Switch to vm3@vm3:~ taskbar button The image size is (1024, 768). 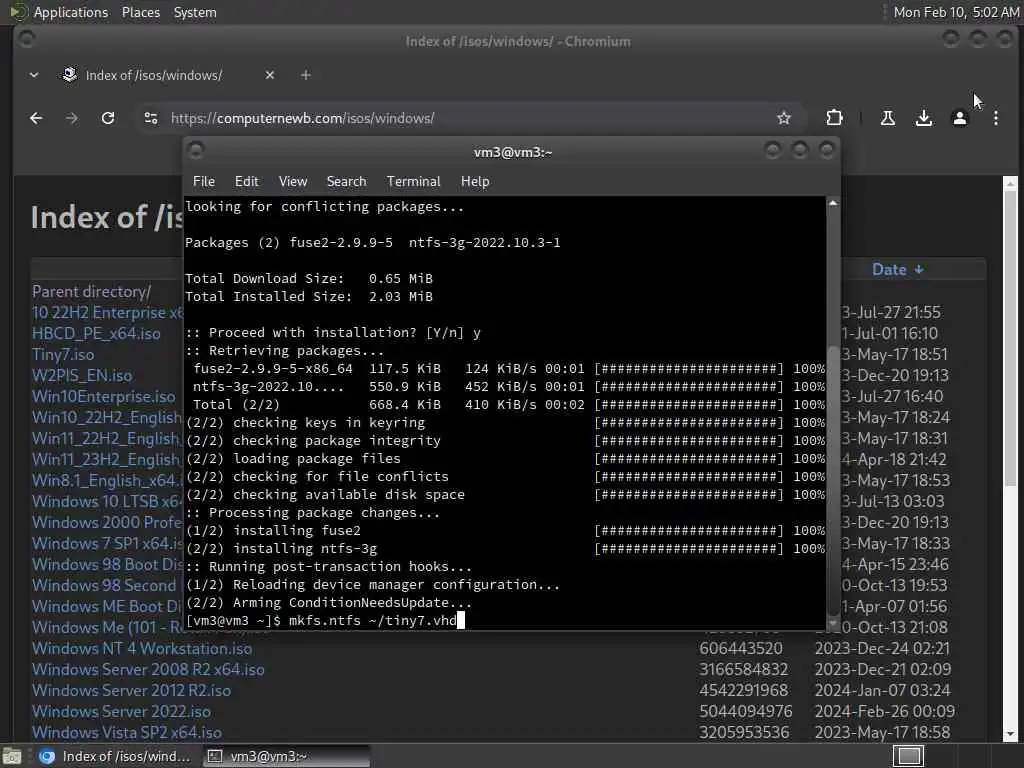tap(285, 756)
